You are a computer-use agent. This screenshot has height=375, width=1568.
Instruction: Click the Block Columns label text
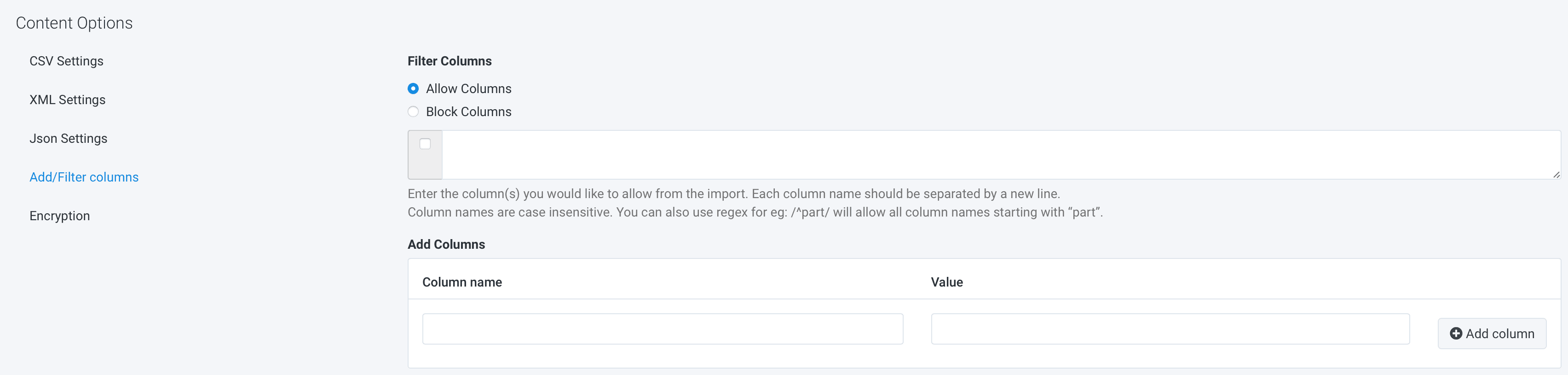pyautogui.click(x=468, y=112)
